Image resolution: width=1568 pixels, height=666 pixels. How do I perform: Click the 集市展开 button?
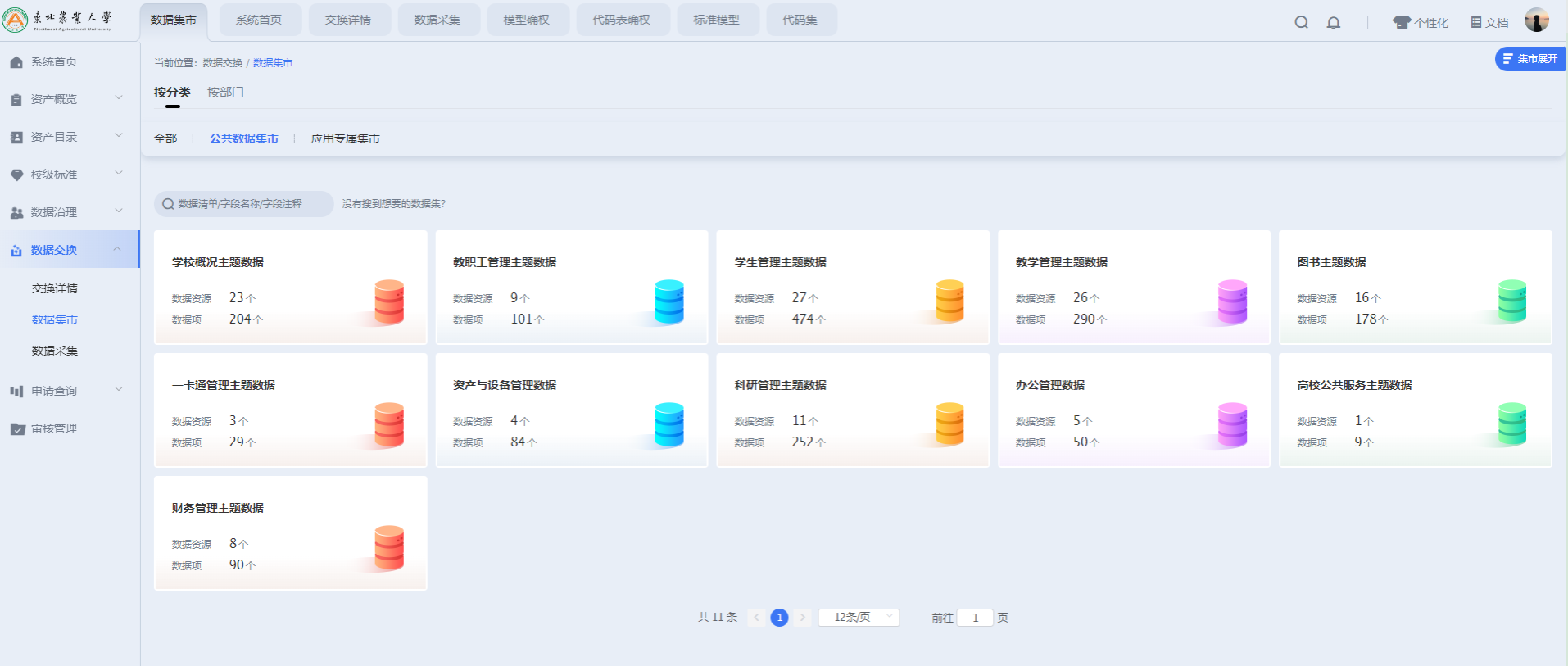point(1529,59)
